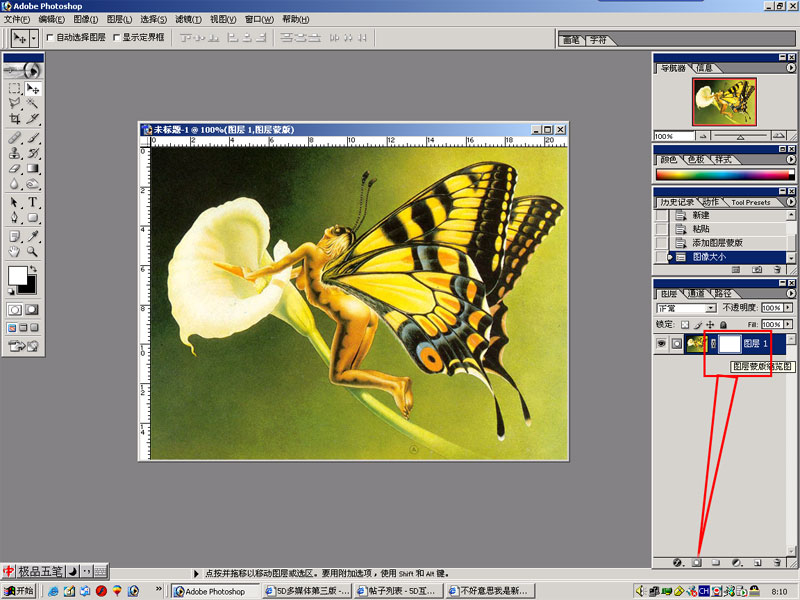The image size is (800, 600).
Task: Toggle lock all padlock icon
Action: tap(723, 324)
